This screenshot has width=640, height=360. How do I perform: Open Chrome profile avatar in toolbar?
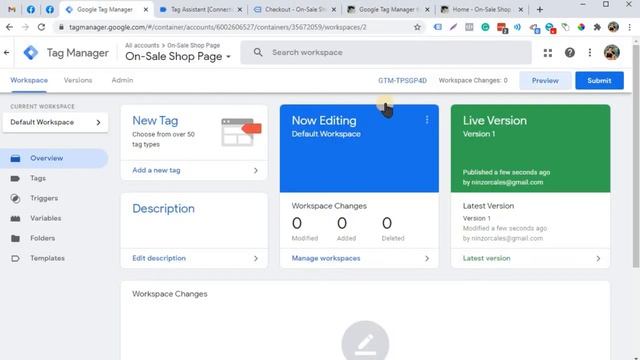[x=613, y=27]
